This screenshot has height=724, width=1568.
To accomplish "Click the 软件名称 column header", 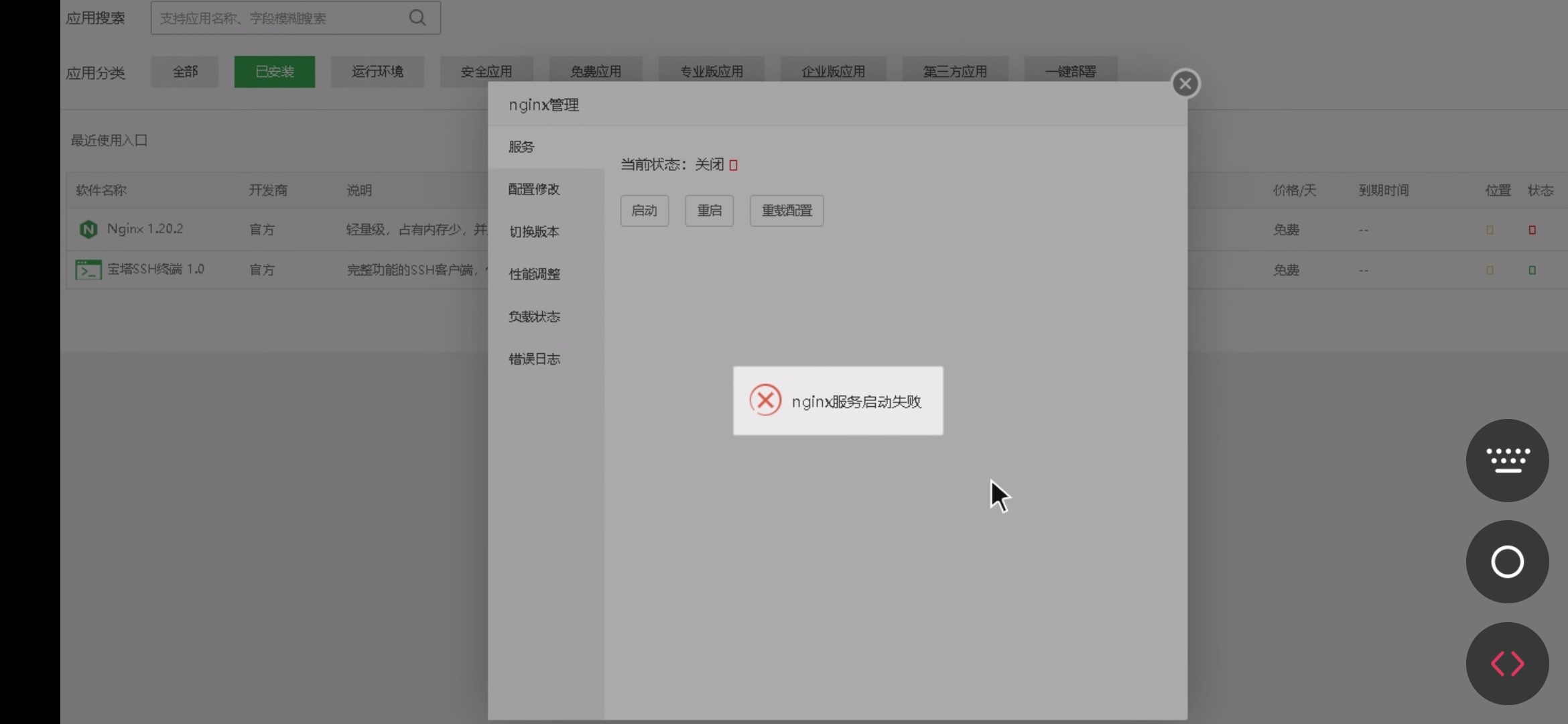I will pyautogui.click(x=101, y=190).
